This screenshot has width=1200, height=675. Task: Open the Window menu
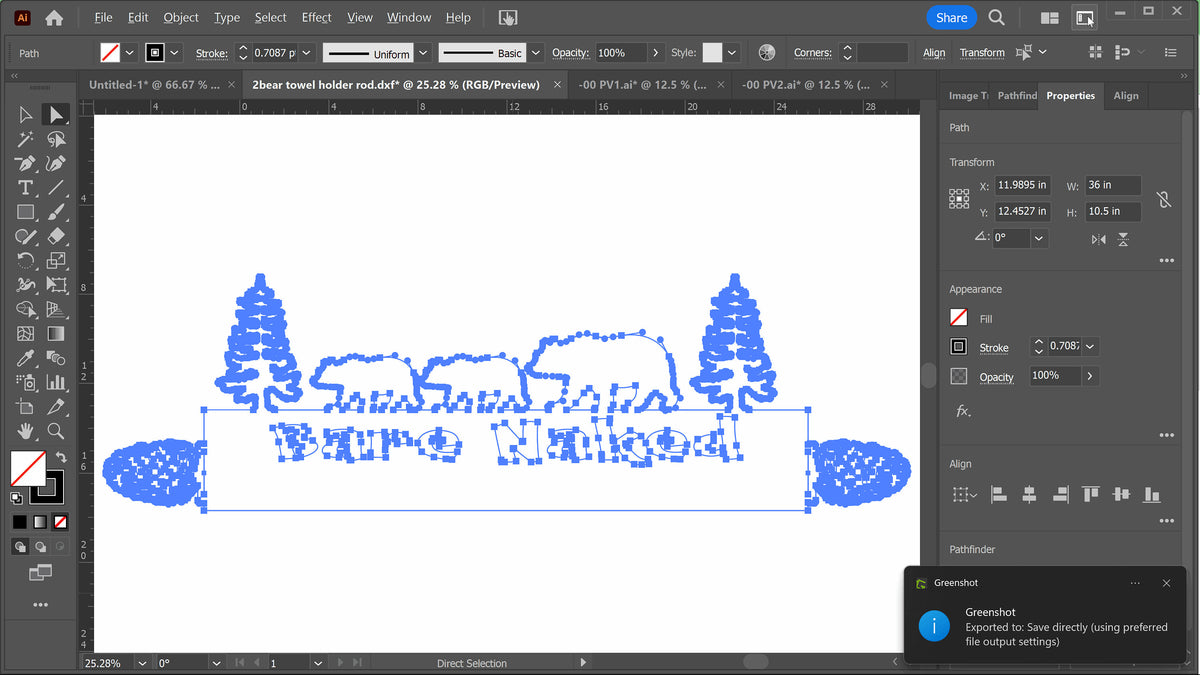[409, 17]
